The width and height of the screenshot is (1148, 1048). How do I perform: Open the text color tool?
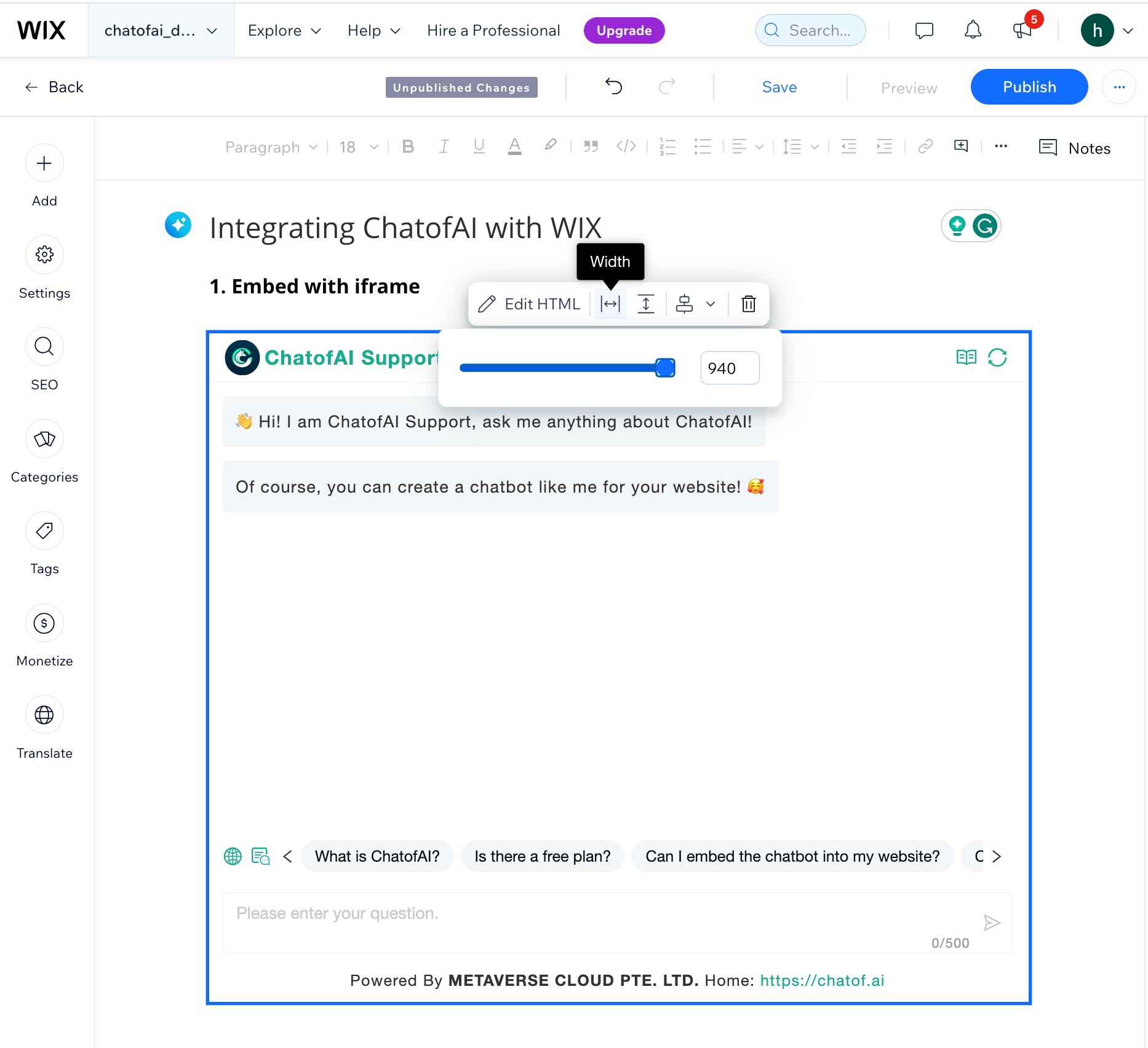(x=515, y=146)
